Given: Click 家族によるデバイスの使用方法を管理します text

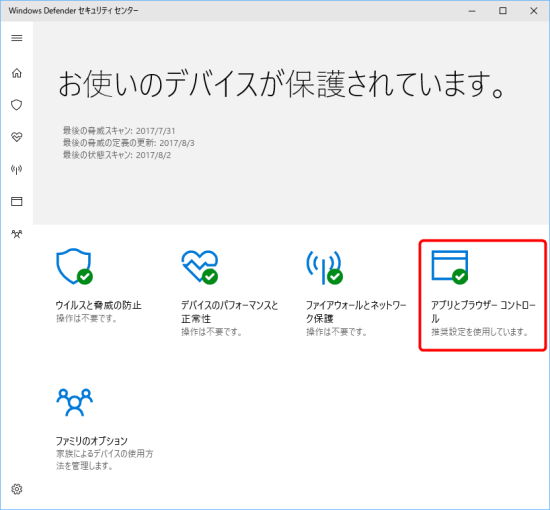Looking at the screenshot, I should pyautogui.click(x=105, y=460).
